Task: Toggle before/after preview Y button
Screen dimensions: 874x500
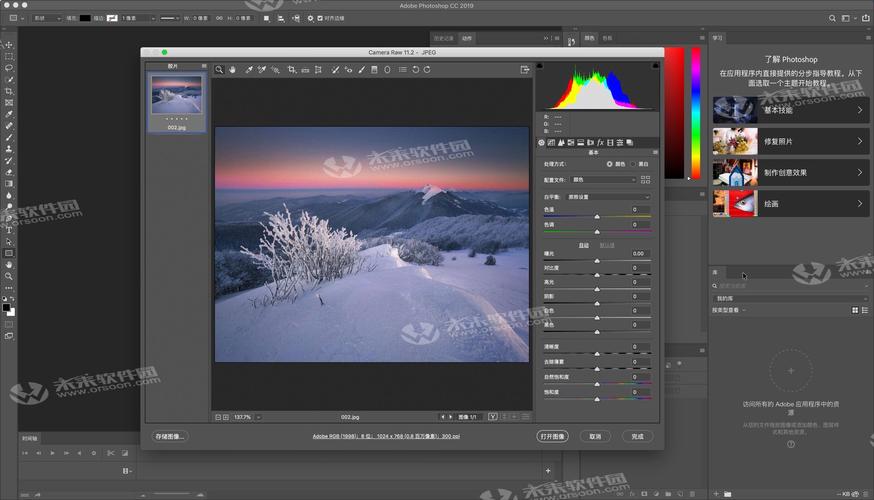Action: pyautogui.click(x=493, y=417)
